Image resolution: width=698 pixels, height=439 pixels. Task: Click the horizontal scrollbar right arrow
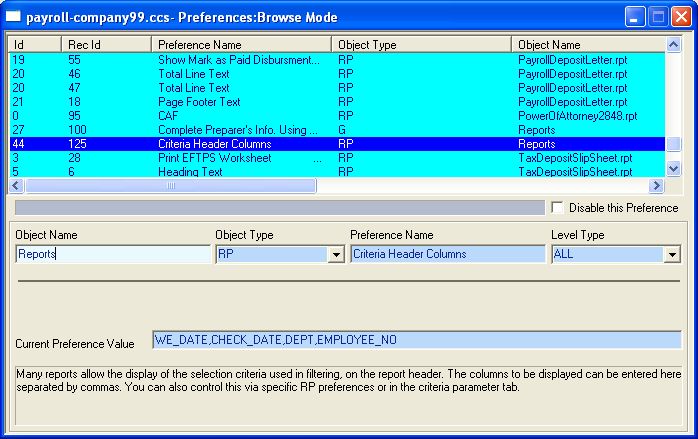657,186
